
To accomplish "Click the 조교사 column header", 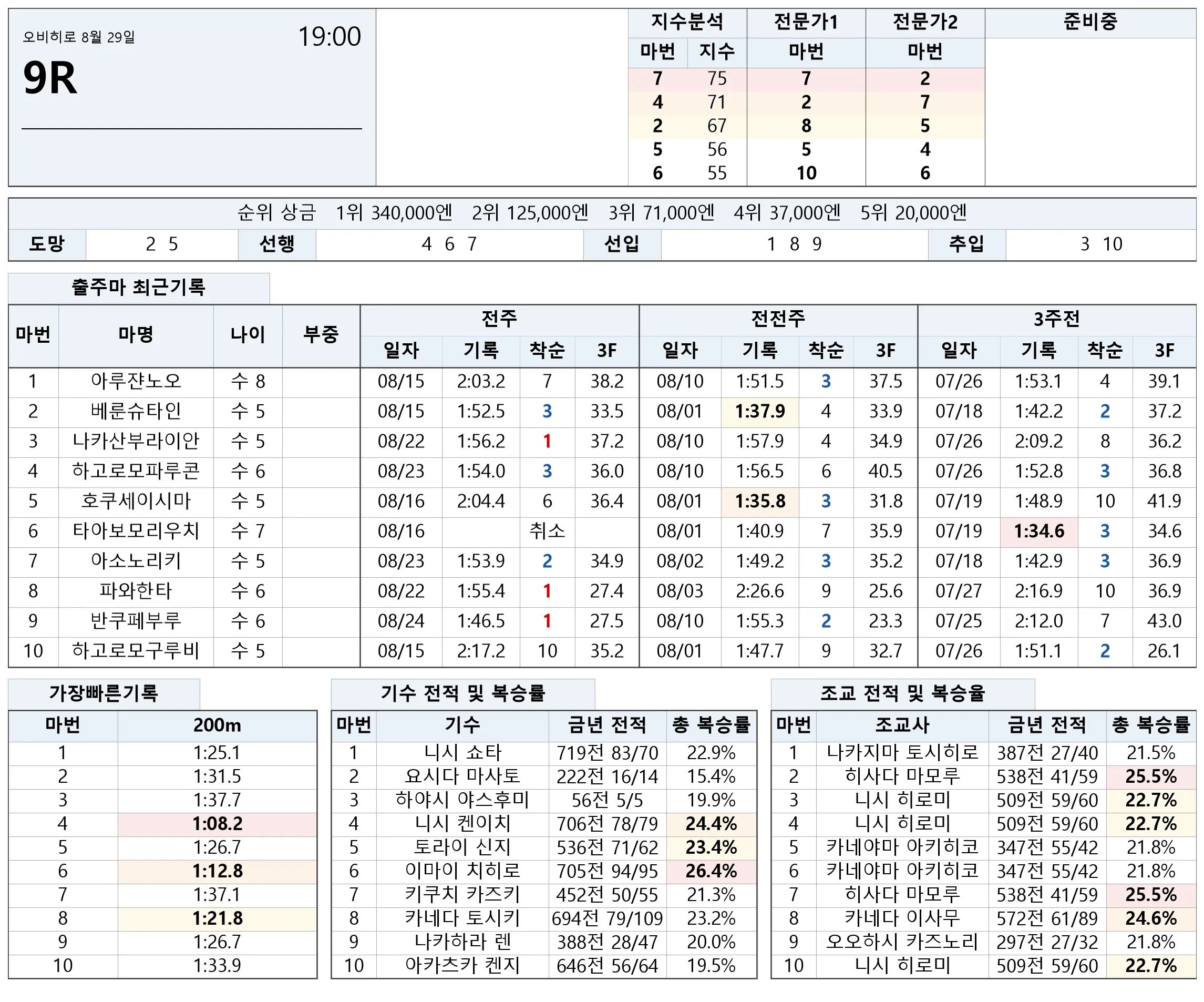I will tap(902, 725).
